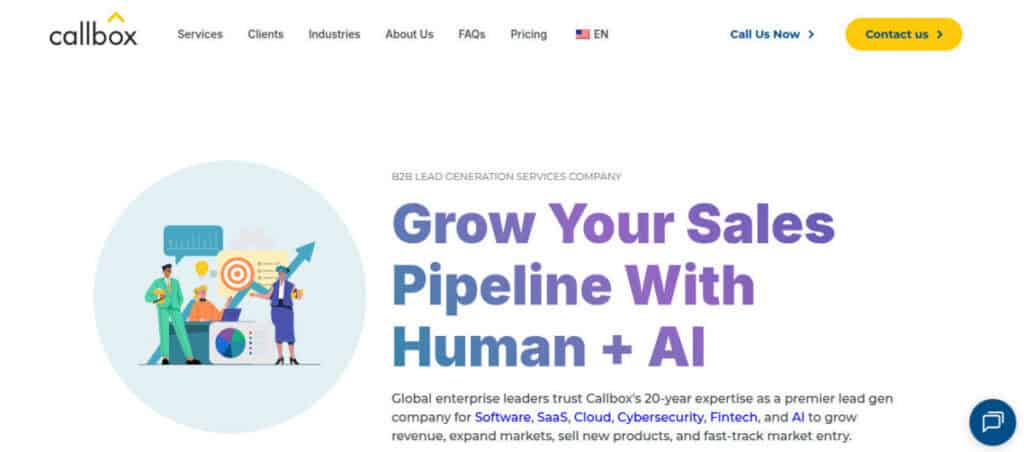The image size is (1024, 452).
Task: Open the FAQs page
Action: coord(472,34)
